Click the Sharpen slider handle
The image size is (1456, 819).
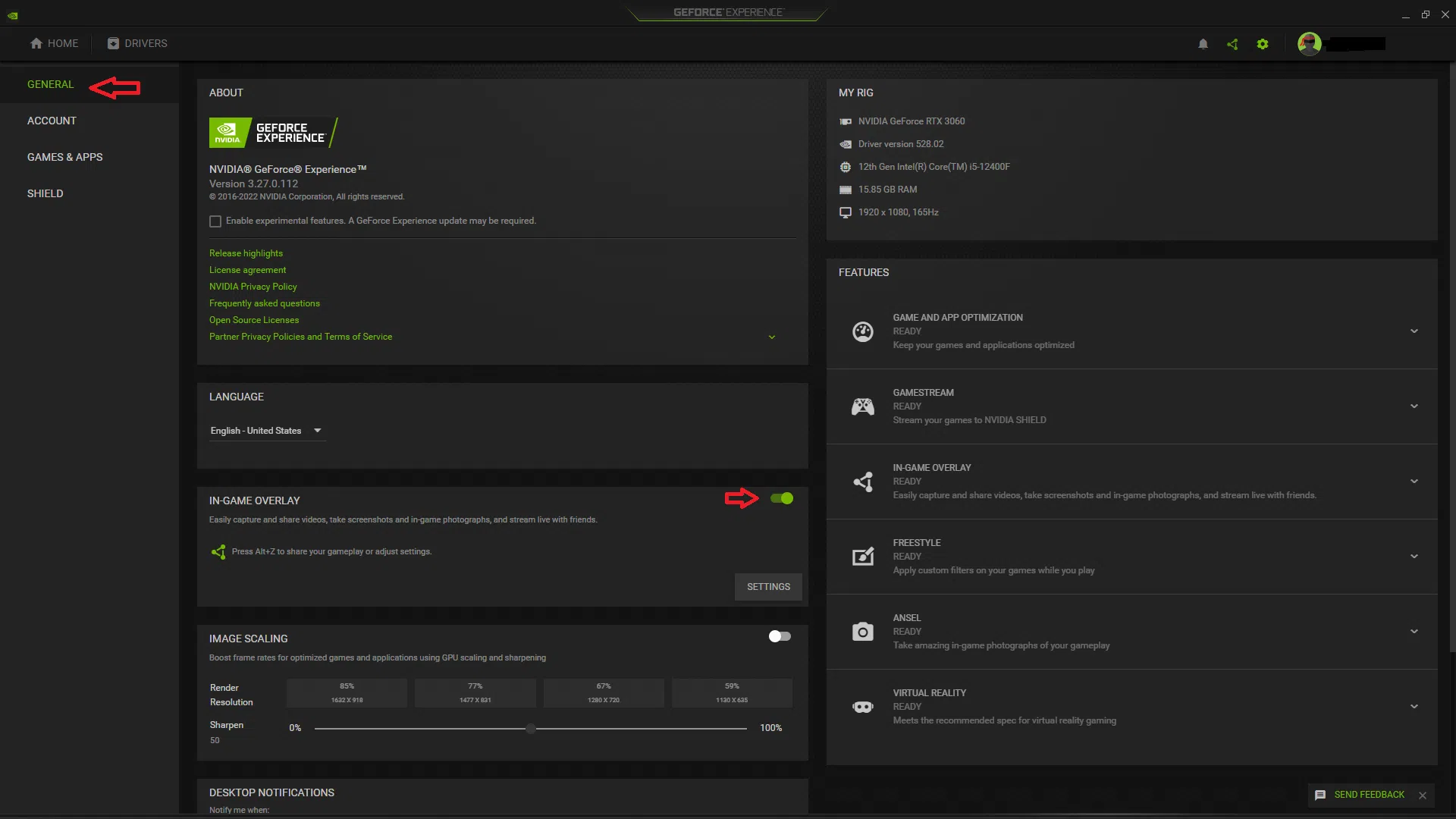point(531,729)
